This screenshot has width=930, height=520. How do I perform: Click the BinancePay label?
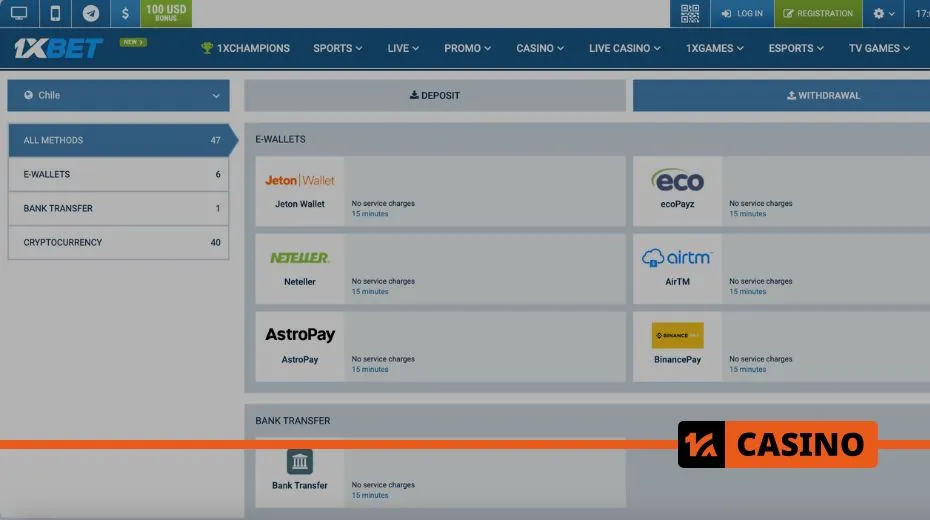677,359
